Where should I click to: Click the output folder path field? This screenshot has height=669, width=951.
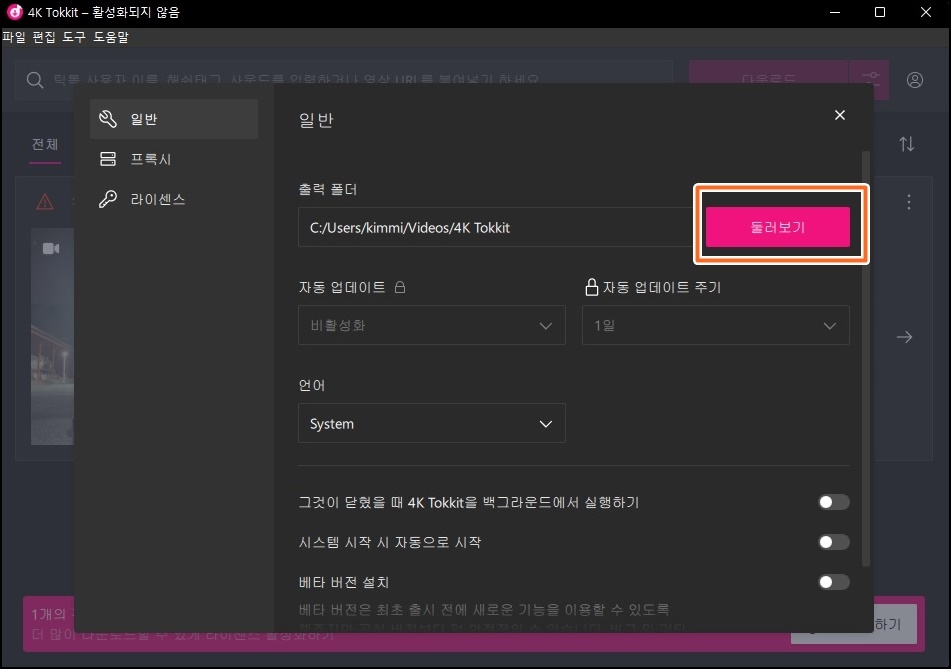tap(495, 227)
